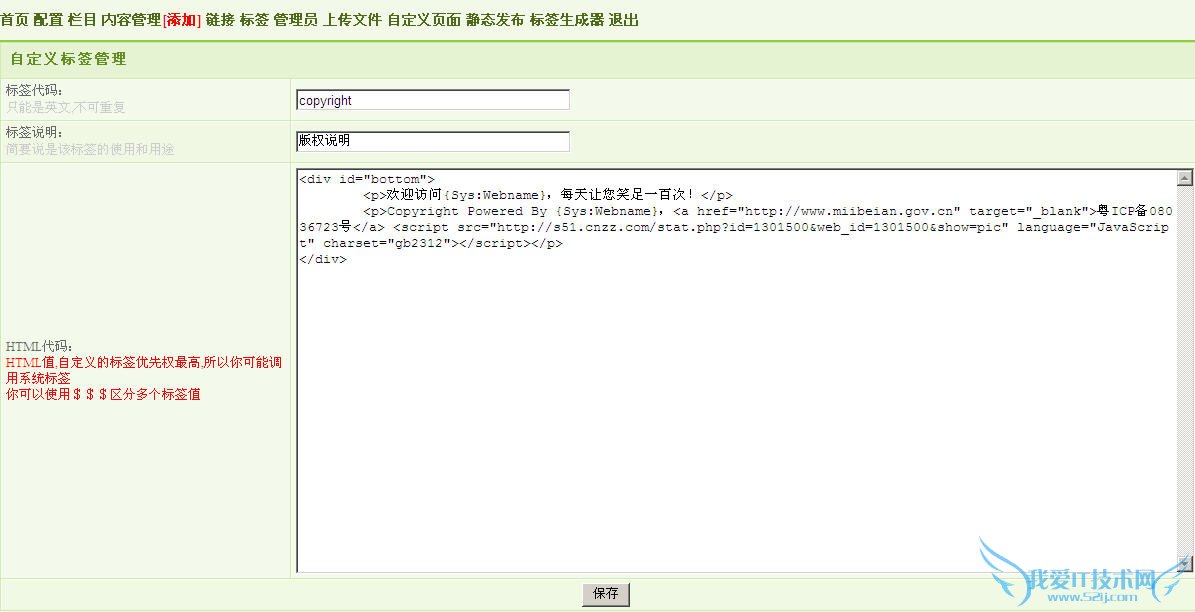Click the textarea scrollbar down arrow
This screenshot has height=612, width=1195.
click(1185, 563)
